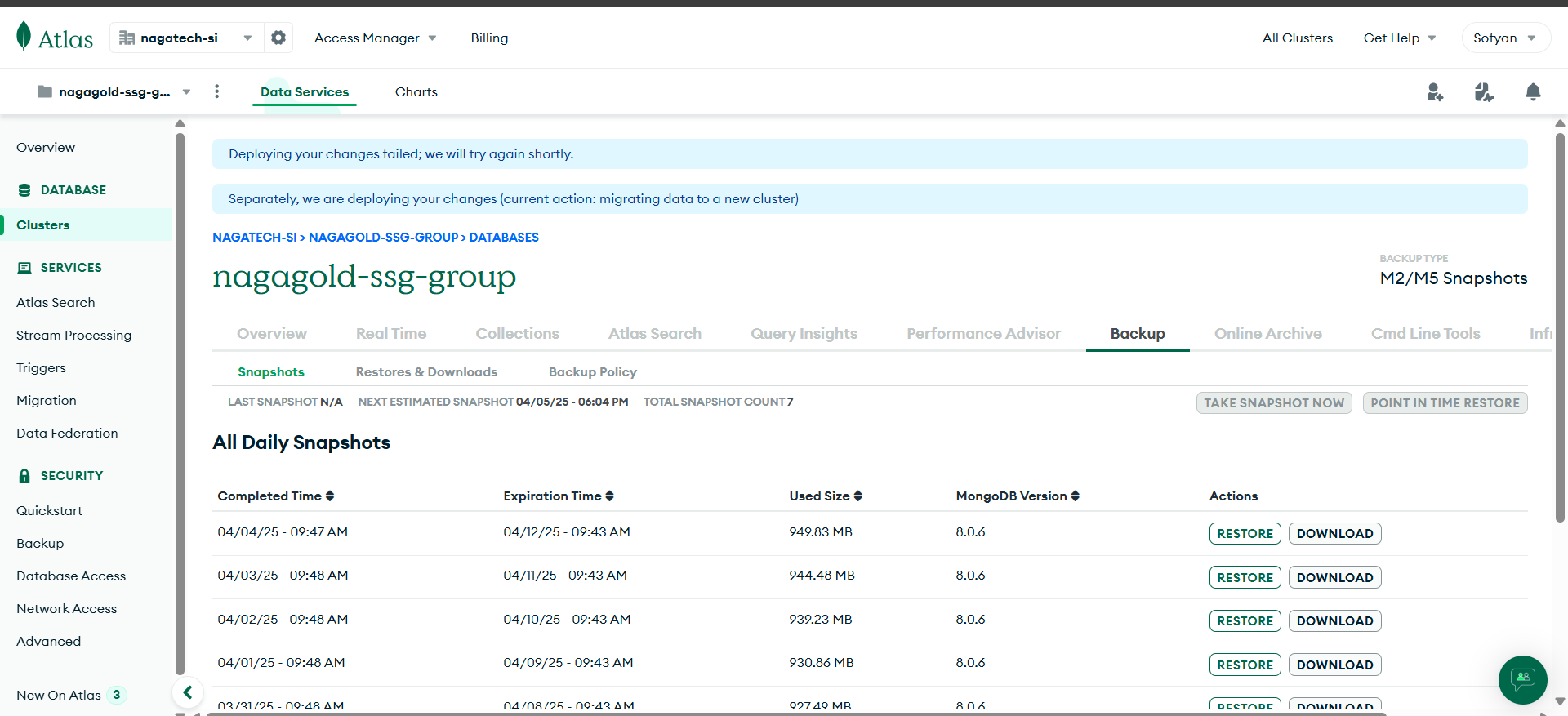Sort by Completed Time column
Screen dimensions: 1568x716
coord(330,496)
